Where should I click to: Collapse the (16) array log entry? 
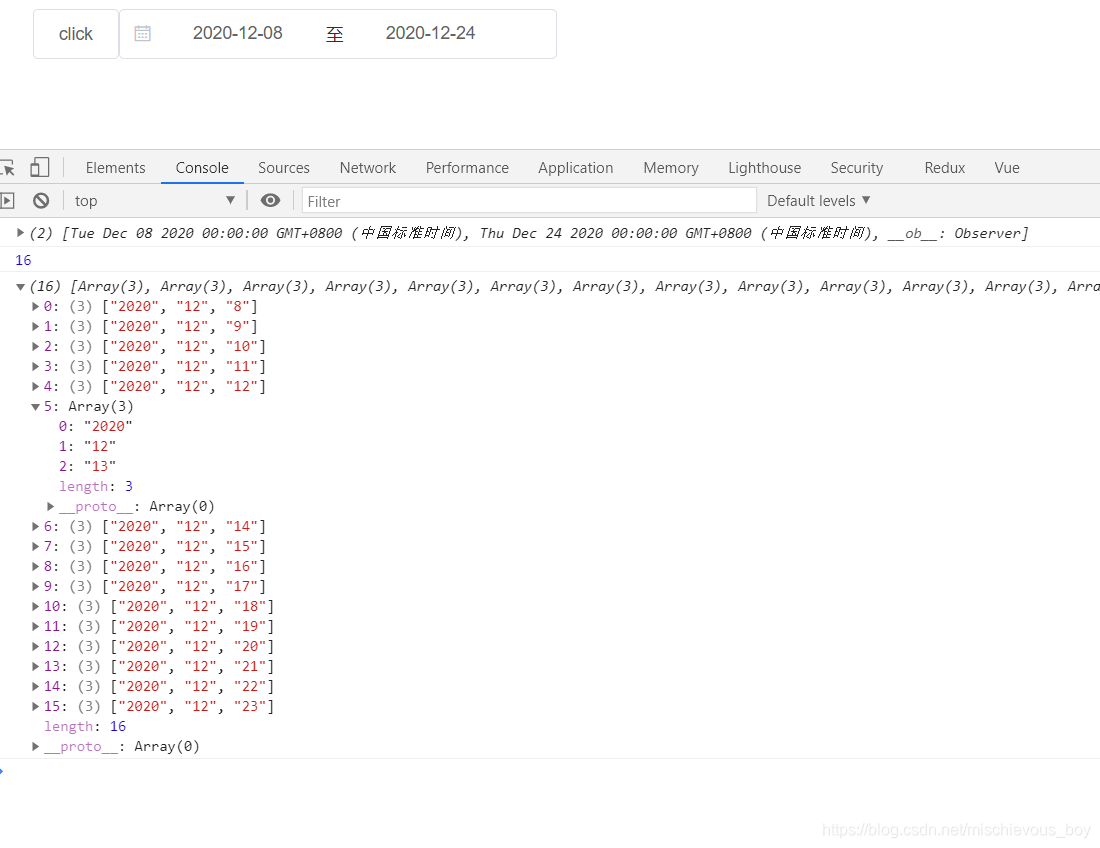click(20, 286)
